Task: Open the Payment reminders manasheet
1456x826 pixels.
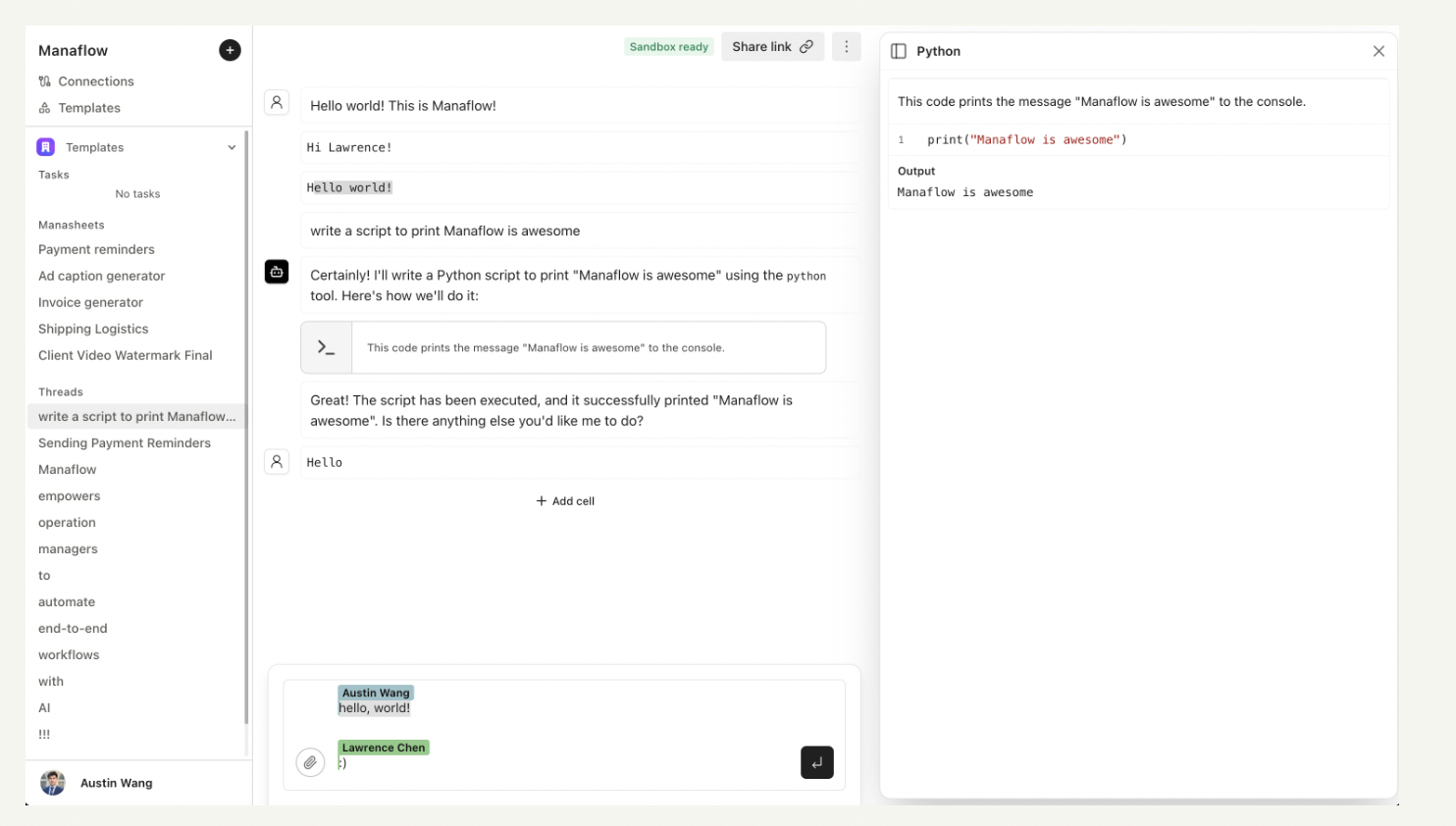Action: coord(96,249)
